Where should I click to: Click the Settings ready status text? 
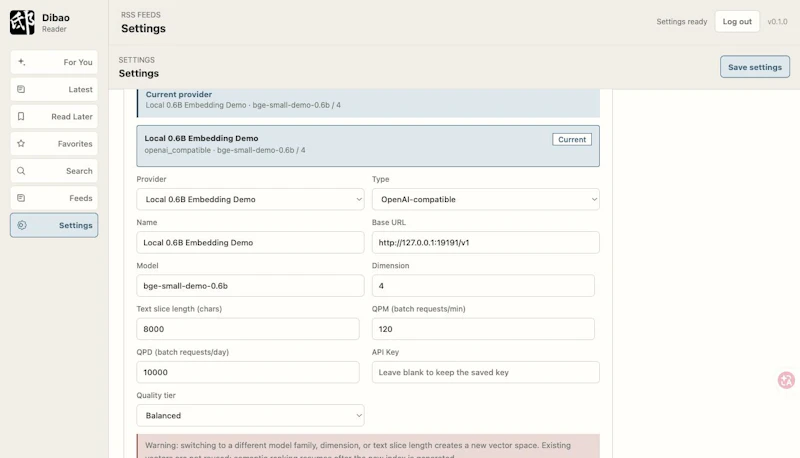click(682, 21)
